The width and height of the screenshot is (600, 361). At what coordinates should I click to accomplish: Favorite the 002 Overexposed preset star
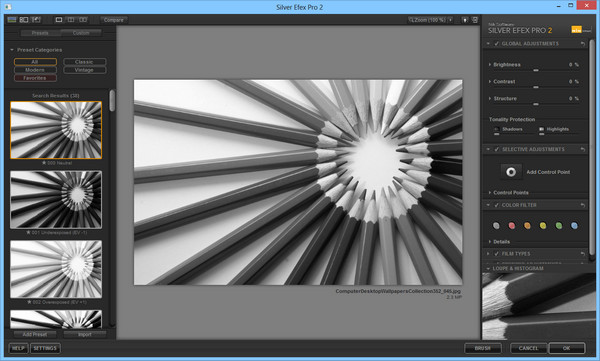coord(29,302)
